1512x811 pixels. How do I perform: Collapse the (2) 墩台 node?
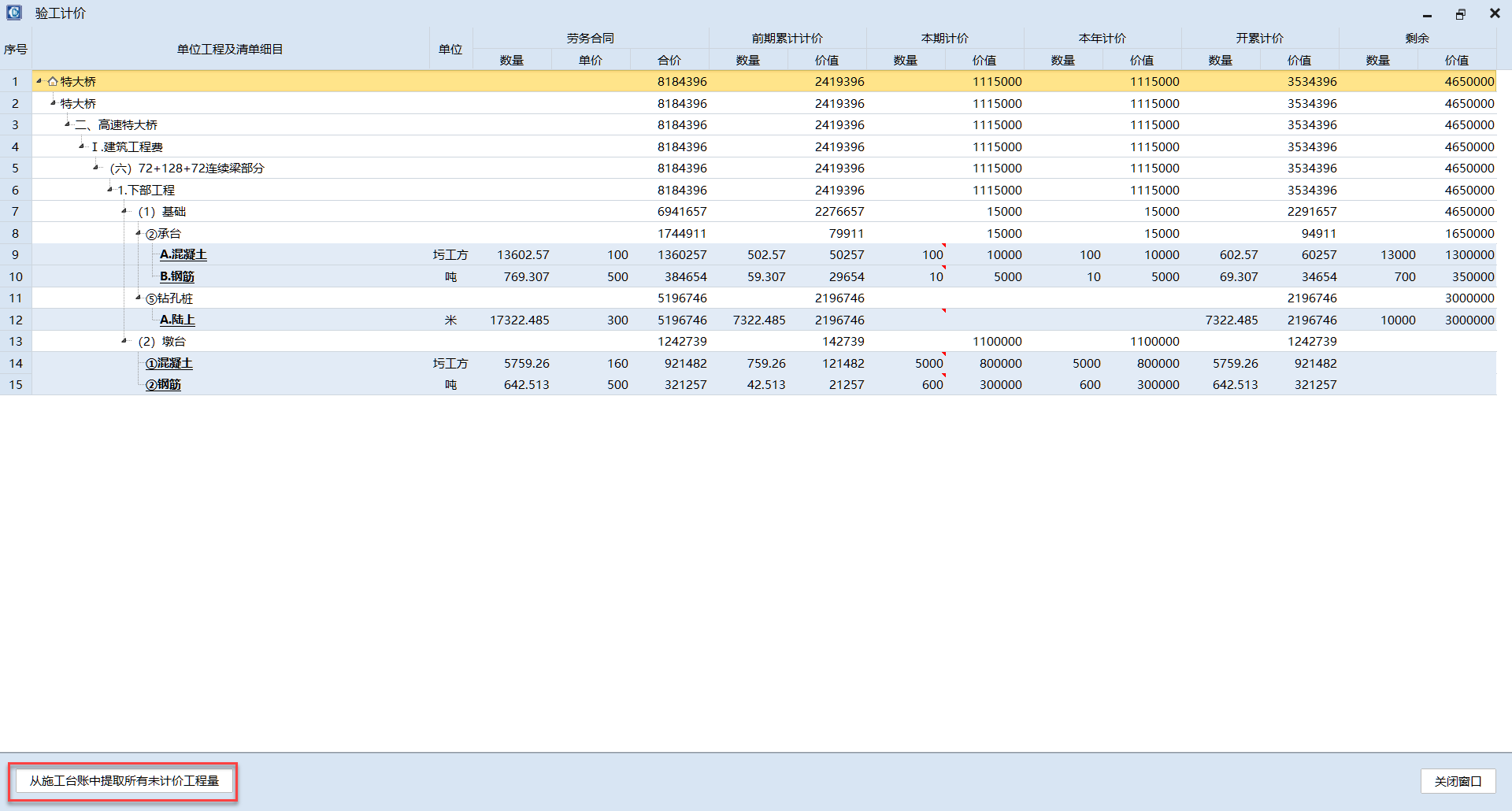pyautogui.click(x=124, y=341)
